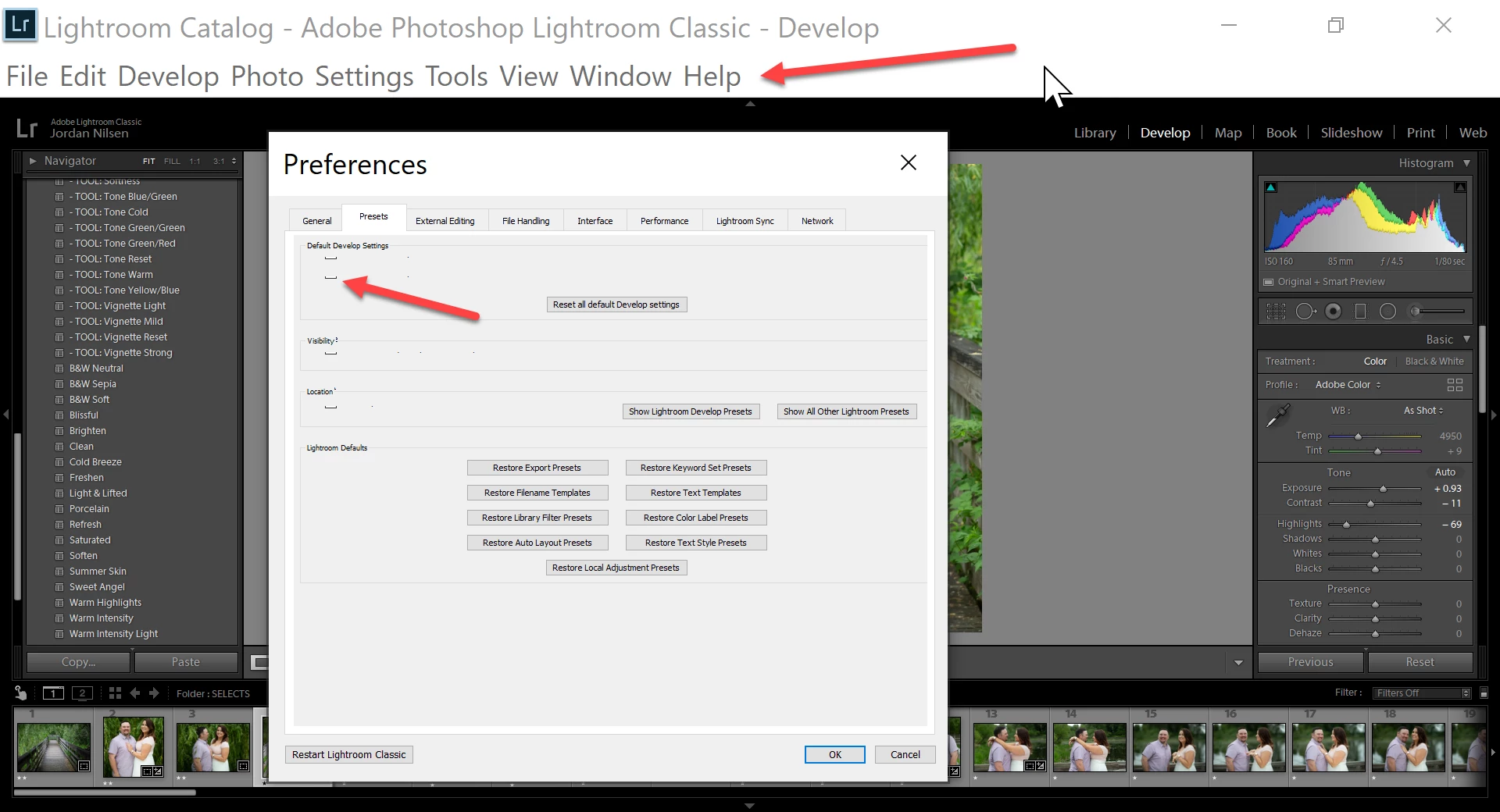Collapse the Basic panel triangle
Screen dimensions: 1500x812
tap(1466, 339)
